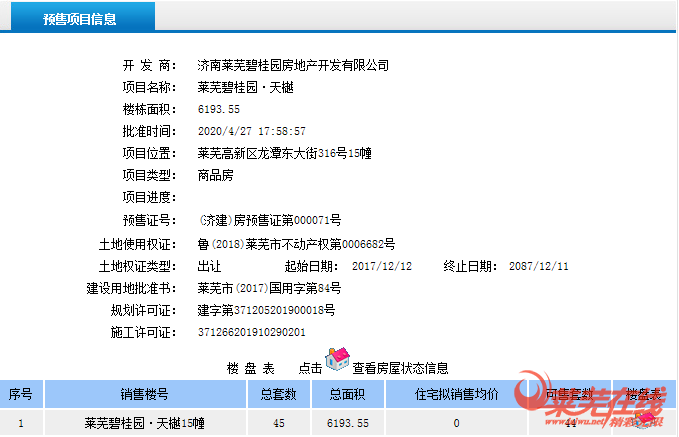Select land approval 莱芜市(2017)国用字第84号
This screenshot has width=679, height=437.
269,288
